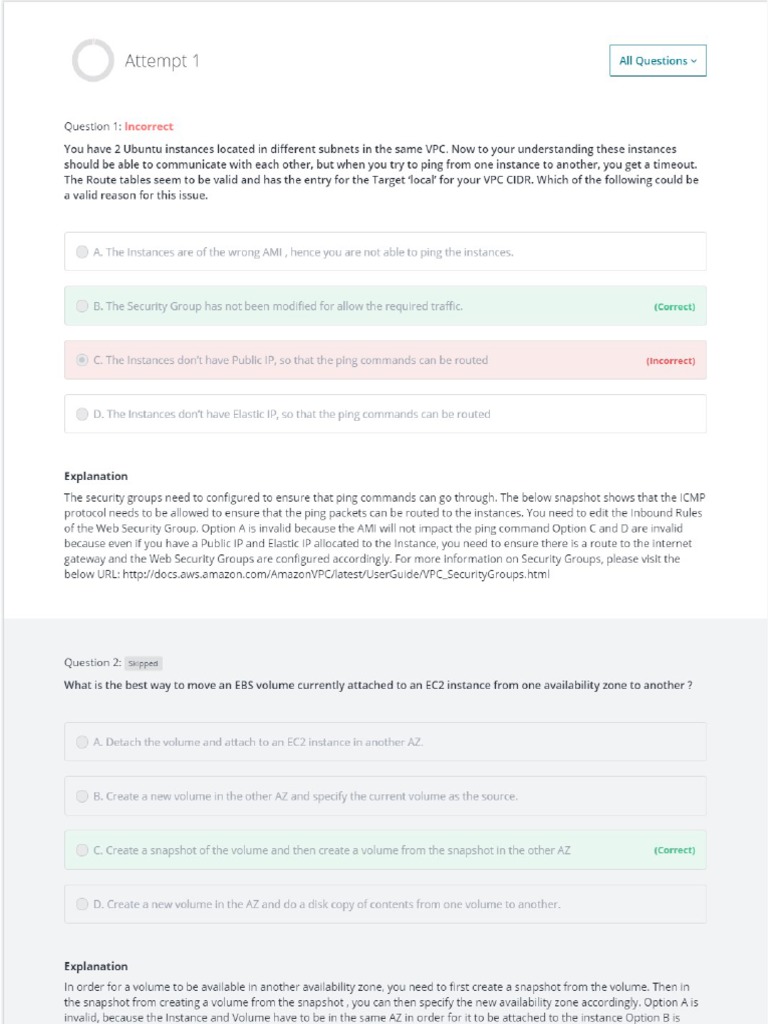
Task: Click the Skipped badge on Question 2
Action: (144, 663)
